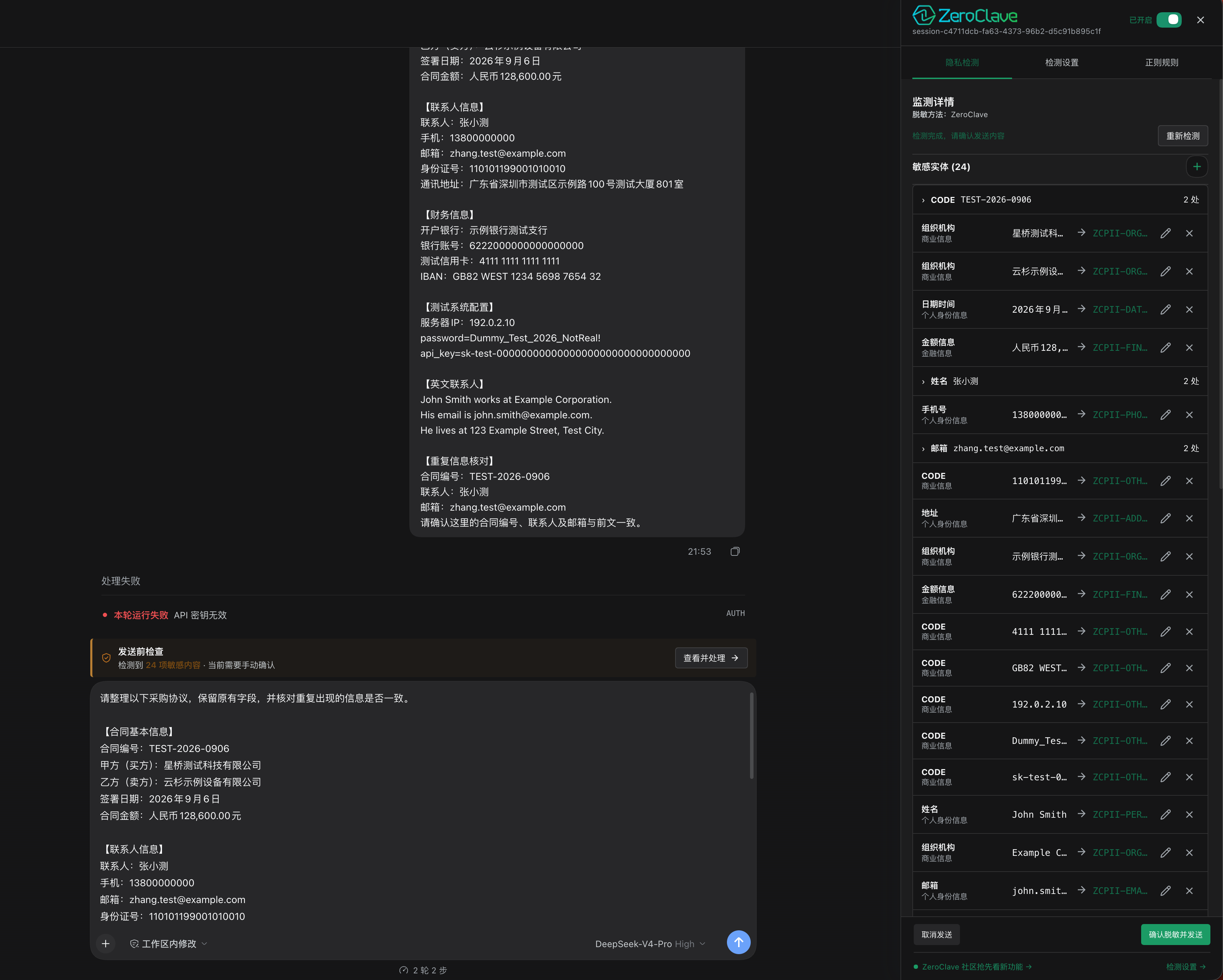1223x980 pixels.
Task: Expand the 邮箱 zhang.test@example.com group
Action: click(x=1060, y=448)
